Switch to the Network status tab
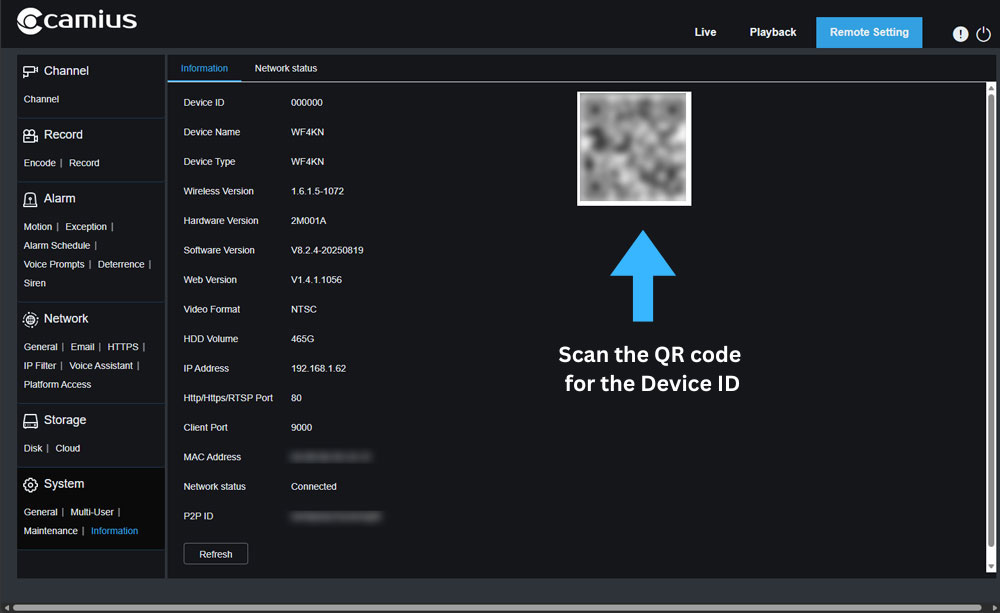The image size is (1000, 613). coord(286,68)
